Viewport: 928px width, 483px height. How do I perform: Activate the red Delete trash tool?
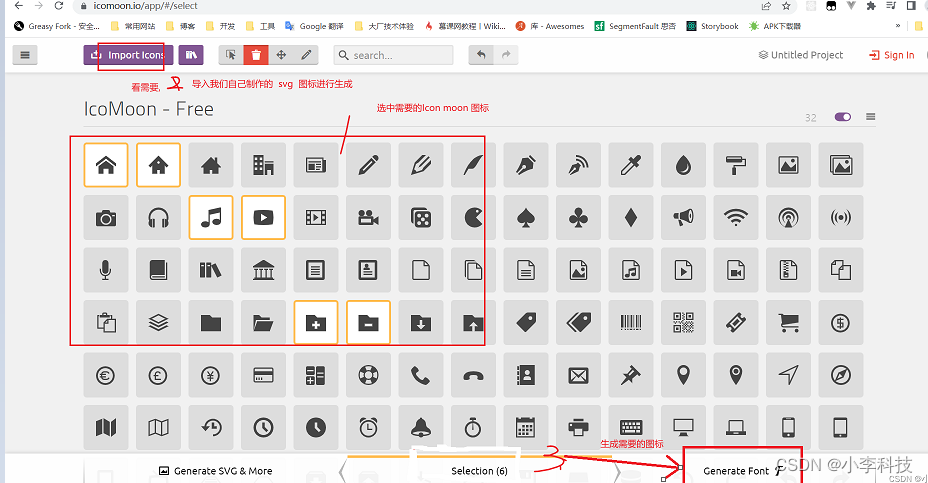(257, 56)
